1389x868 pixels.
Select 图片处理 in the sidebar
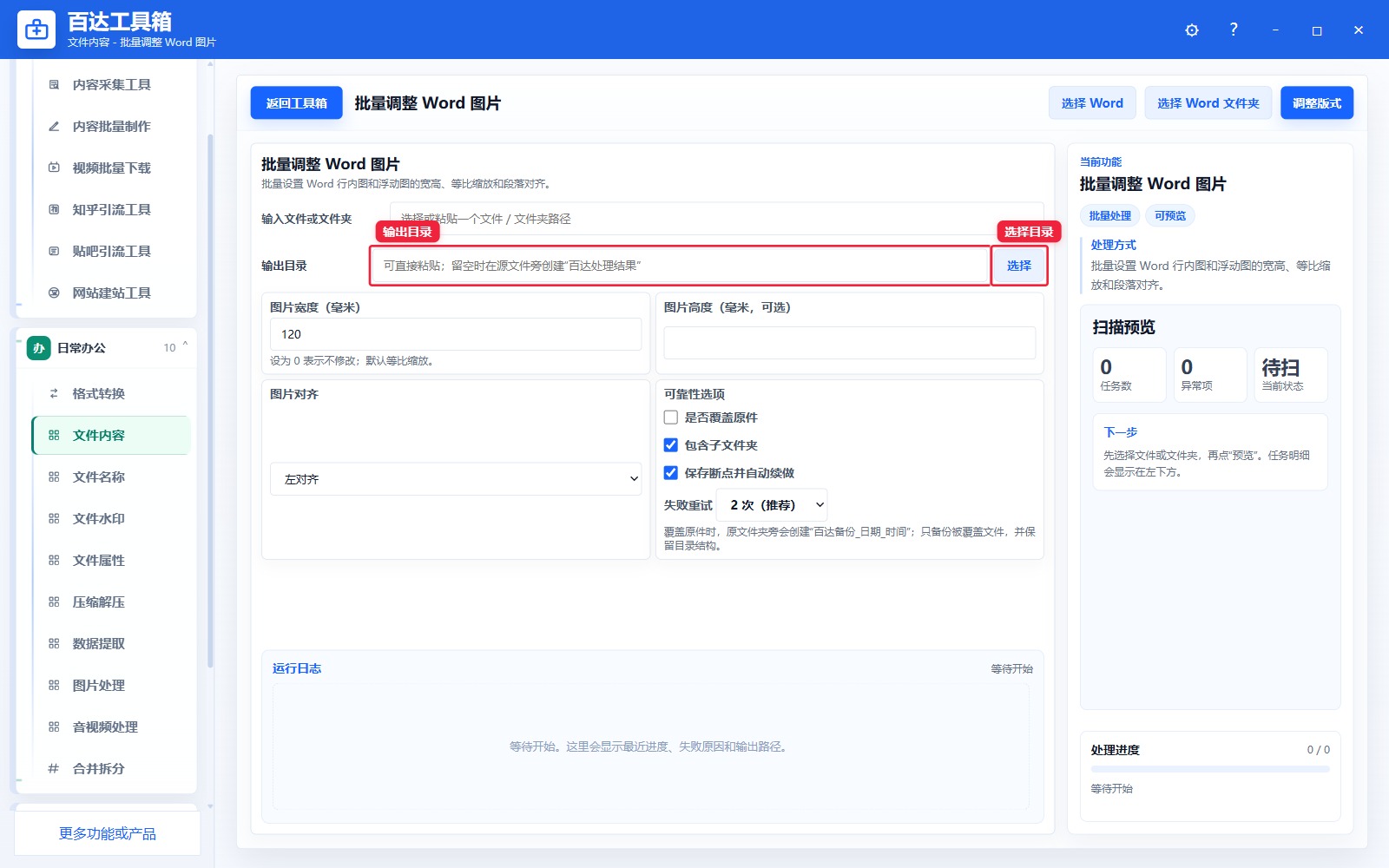(x=111, y=685)
